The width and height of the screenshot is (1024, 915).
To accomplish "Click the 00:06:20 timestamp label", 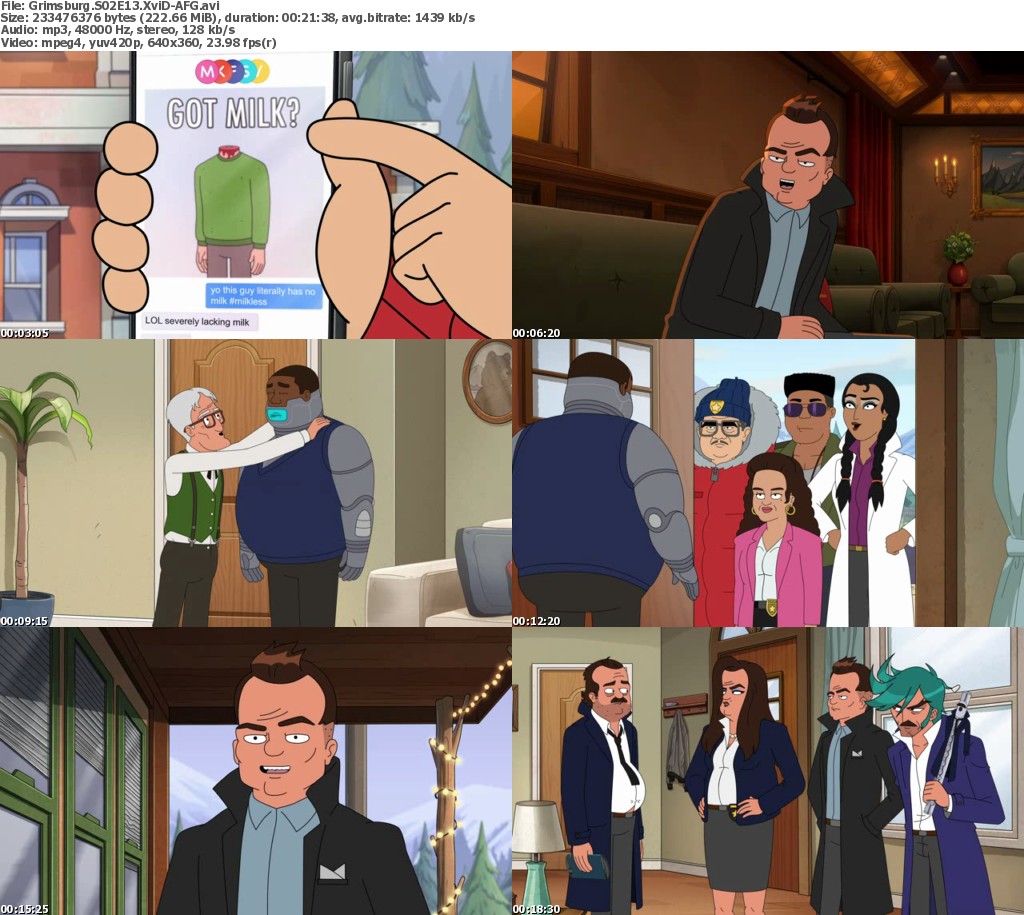I will tap(537, 333).
